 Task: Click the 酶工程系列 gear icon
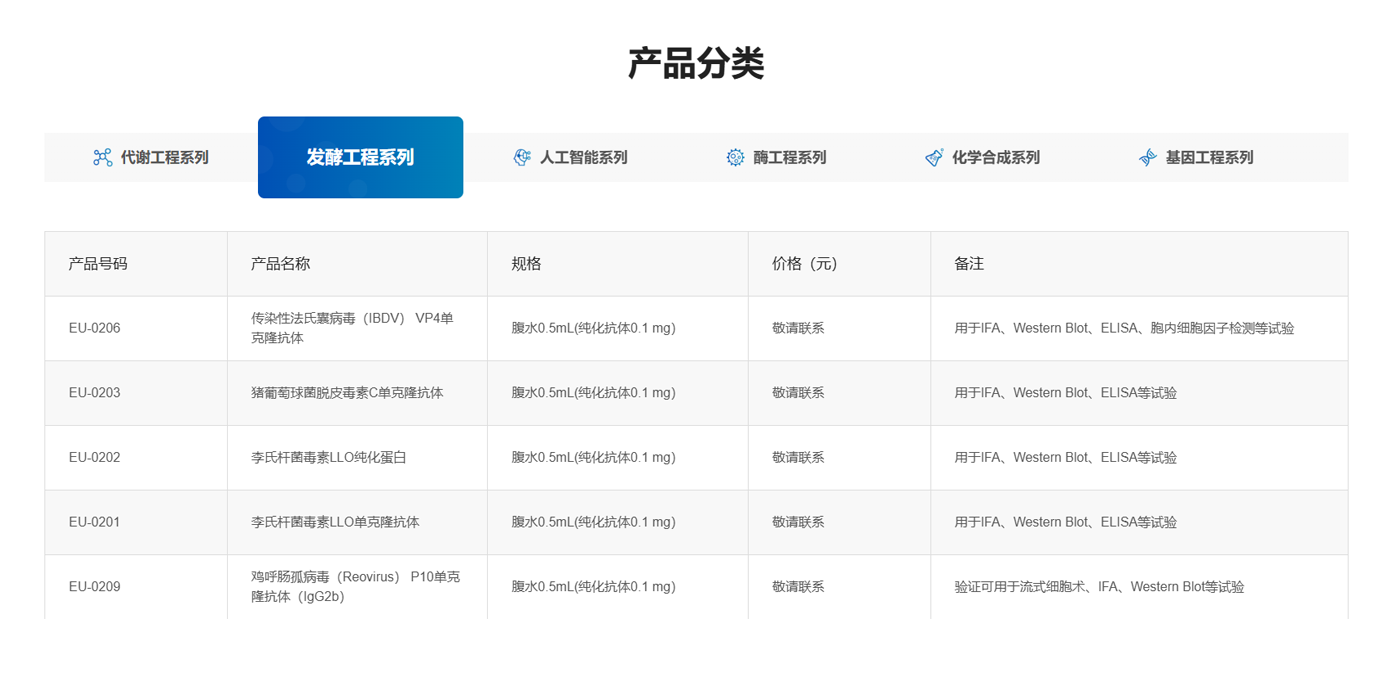[x=735, y=157]
